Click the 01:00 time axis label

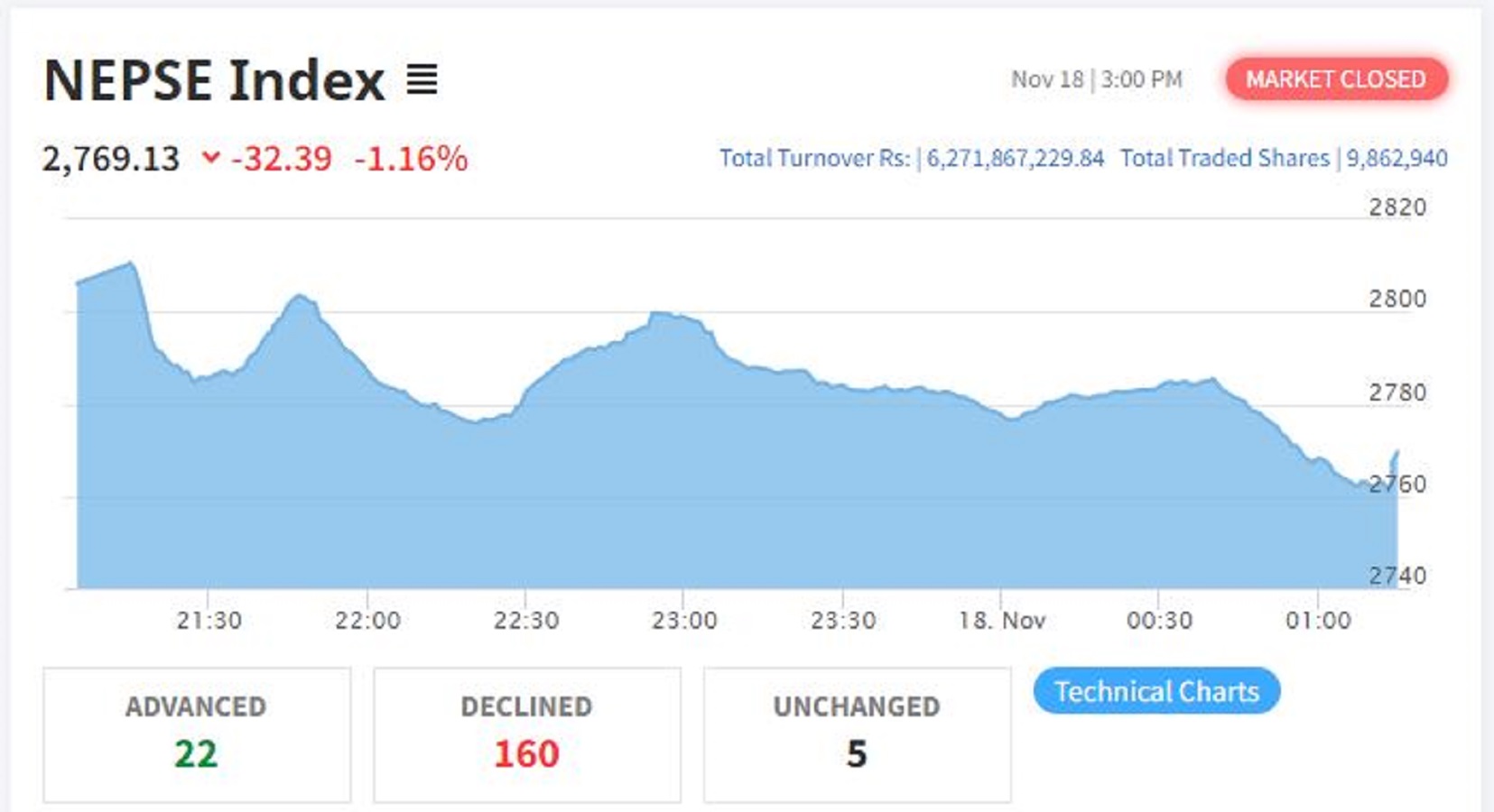[1318, 621]
